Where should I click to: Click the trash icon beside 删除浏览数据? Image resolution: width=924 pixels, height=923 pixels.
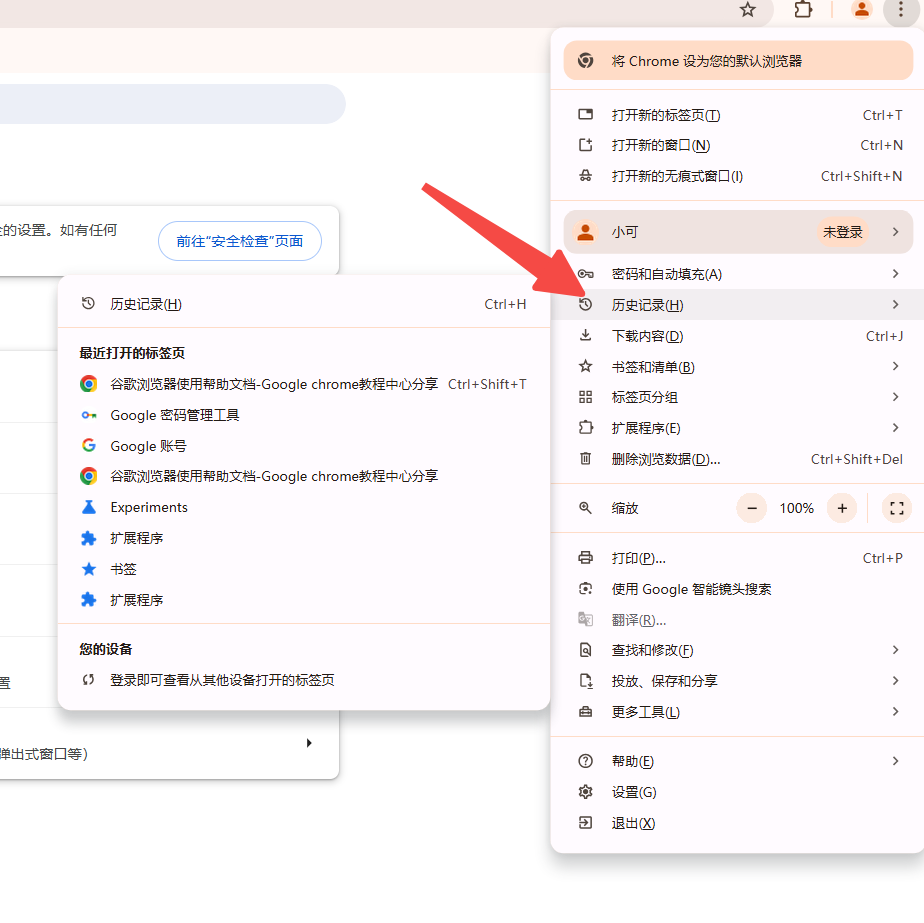[585, 459]
